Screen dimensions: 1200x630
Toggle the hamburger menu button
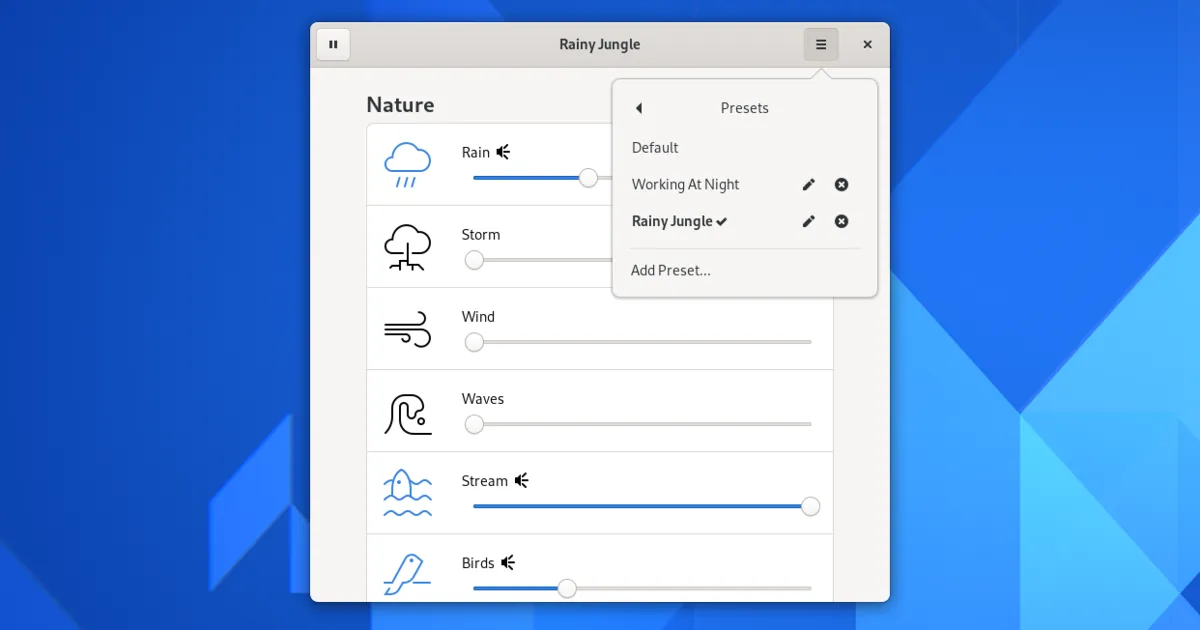click(x=821, y=44)
